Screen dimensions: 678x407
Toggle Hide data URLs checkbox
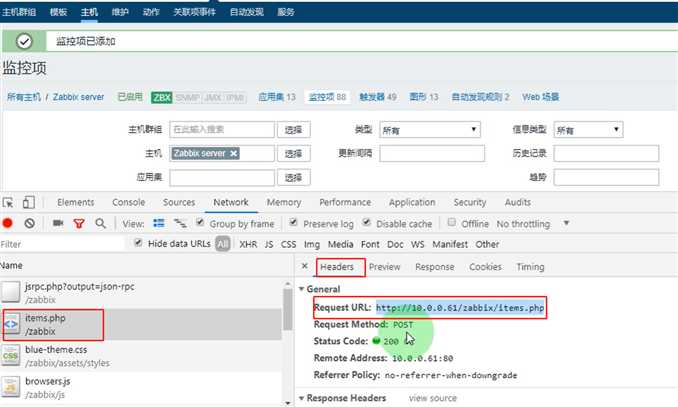(138, 242)
